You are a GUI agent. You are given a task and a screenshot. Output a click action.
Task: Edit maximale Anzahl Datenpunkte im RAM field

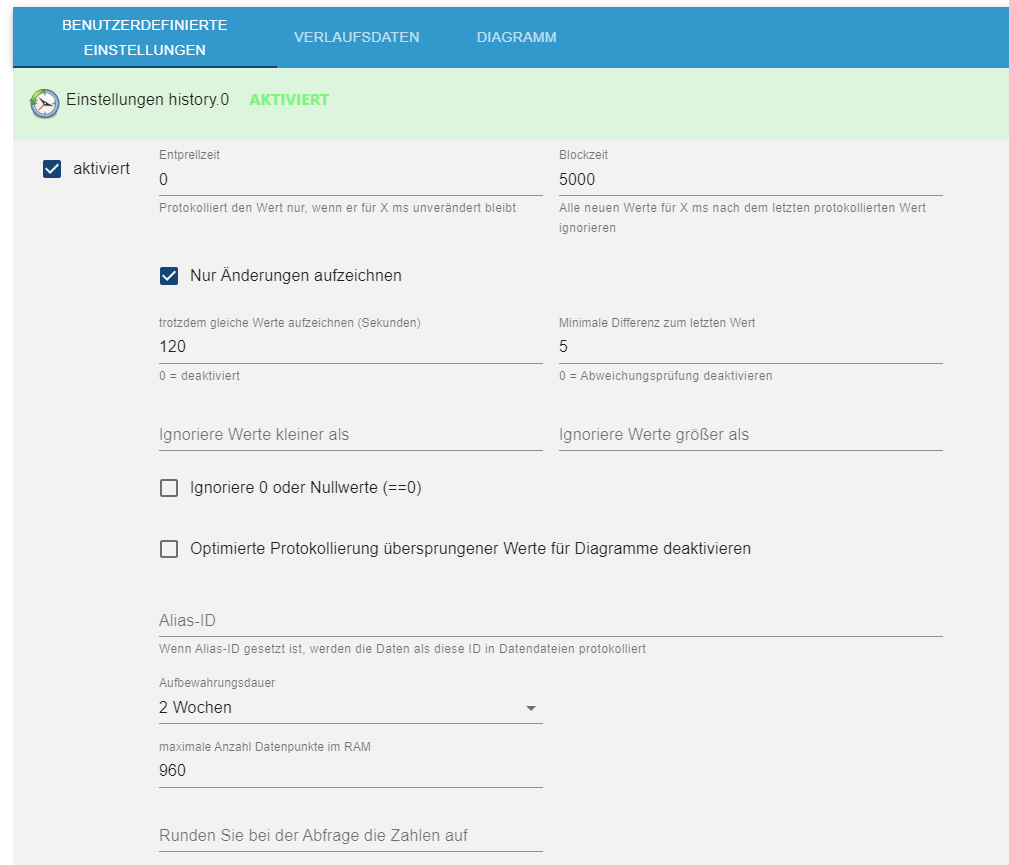point(350,771)
